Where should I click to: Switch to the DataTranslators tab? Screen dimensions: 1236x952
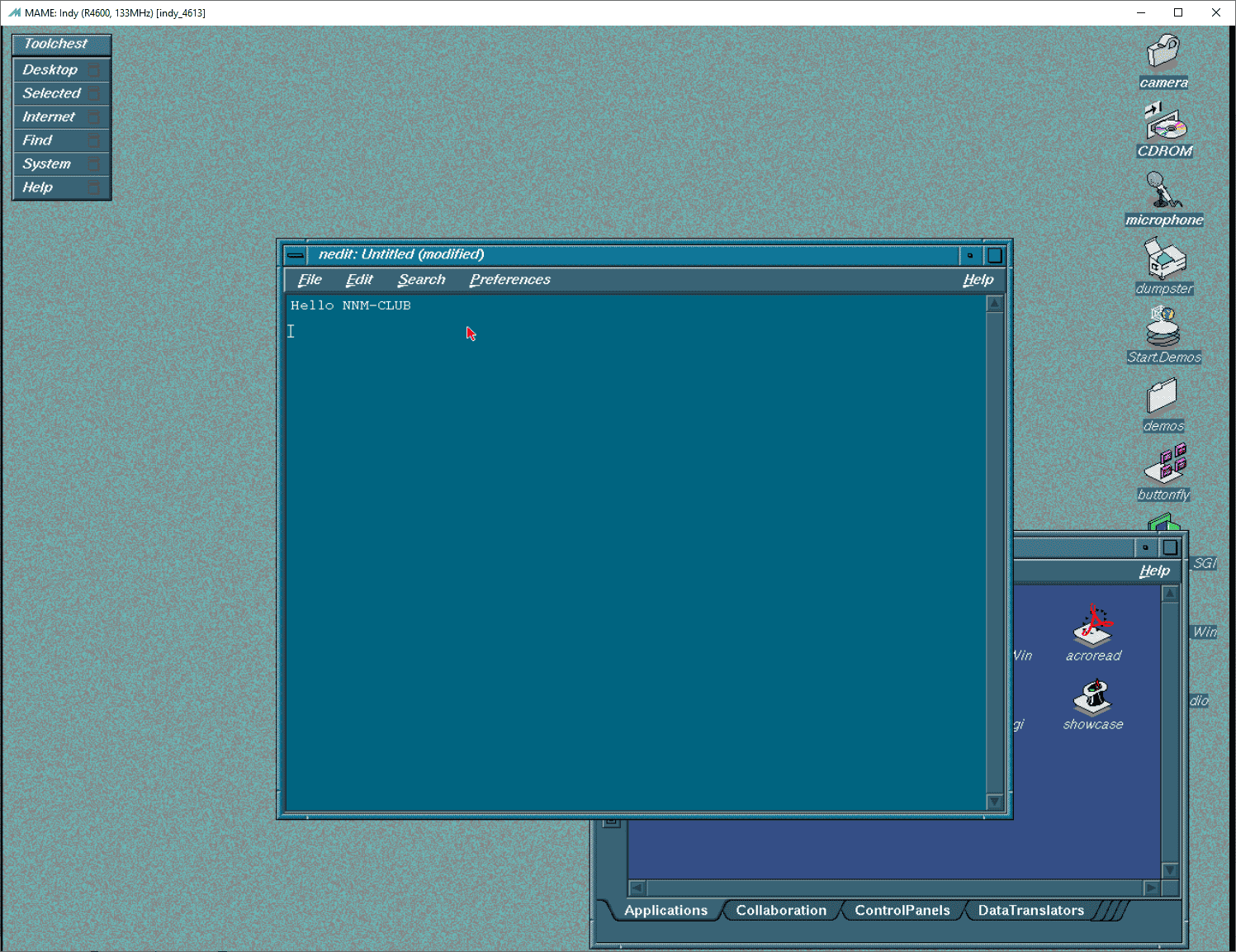[1030, 910]
